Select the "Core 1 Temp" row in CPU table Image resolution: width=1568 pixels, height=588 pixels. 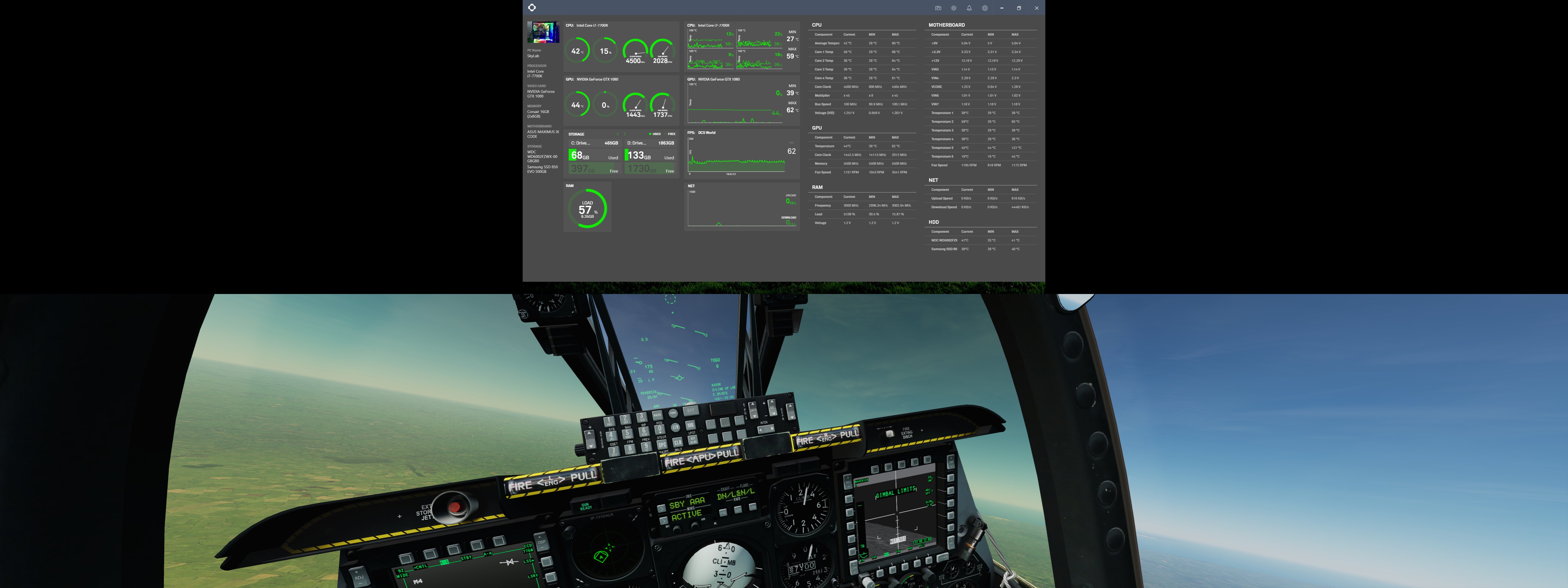click(862, 52)
